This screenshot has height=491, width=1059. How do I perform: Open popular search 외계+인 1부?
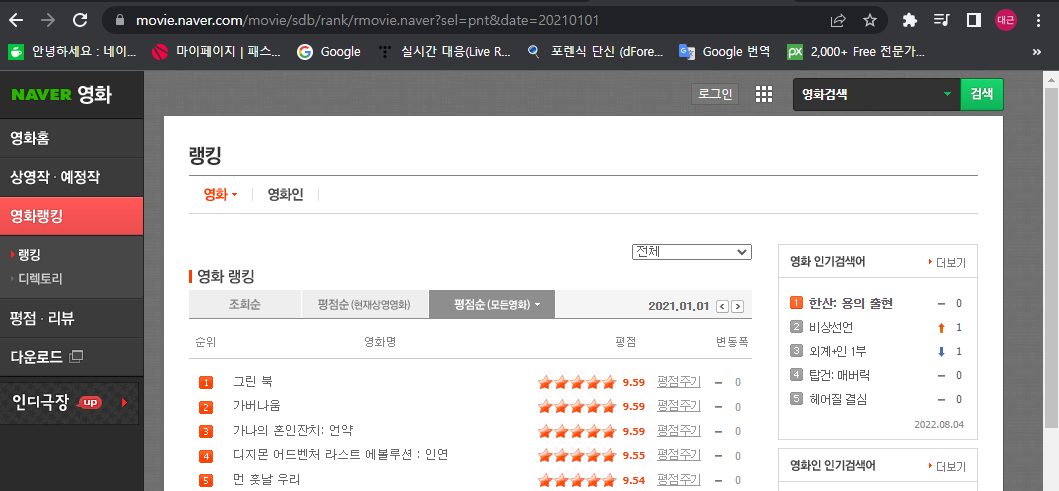click(x=838, y=351)
